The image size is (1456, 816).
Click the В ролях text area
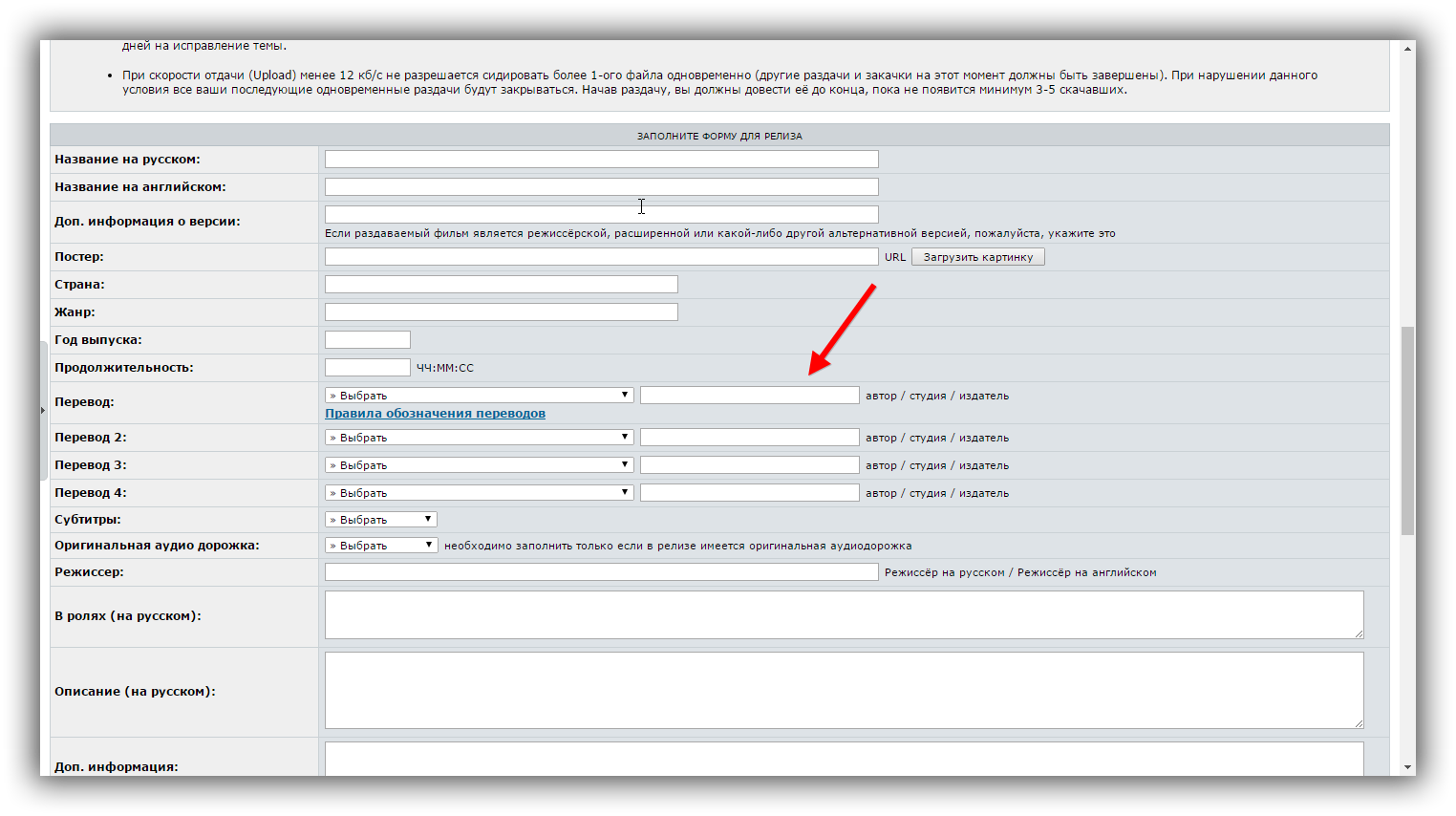coord(844,614)
